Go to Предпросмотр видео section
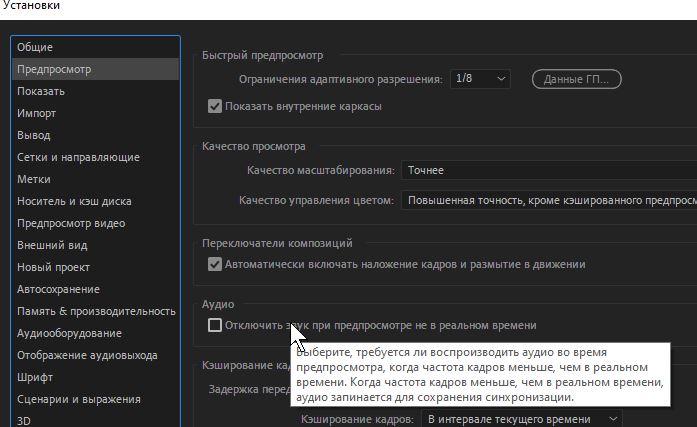Viewport: 697px width, 427px height. (96, 223)
